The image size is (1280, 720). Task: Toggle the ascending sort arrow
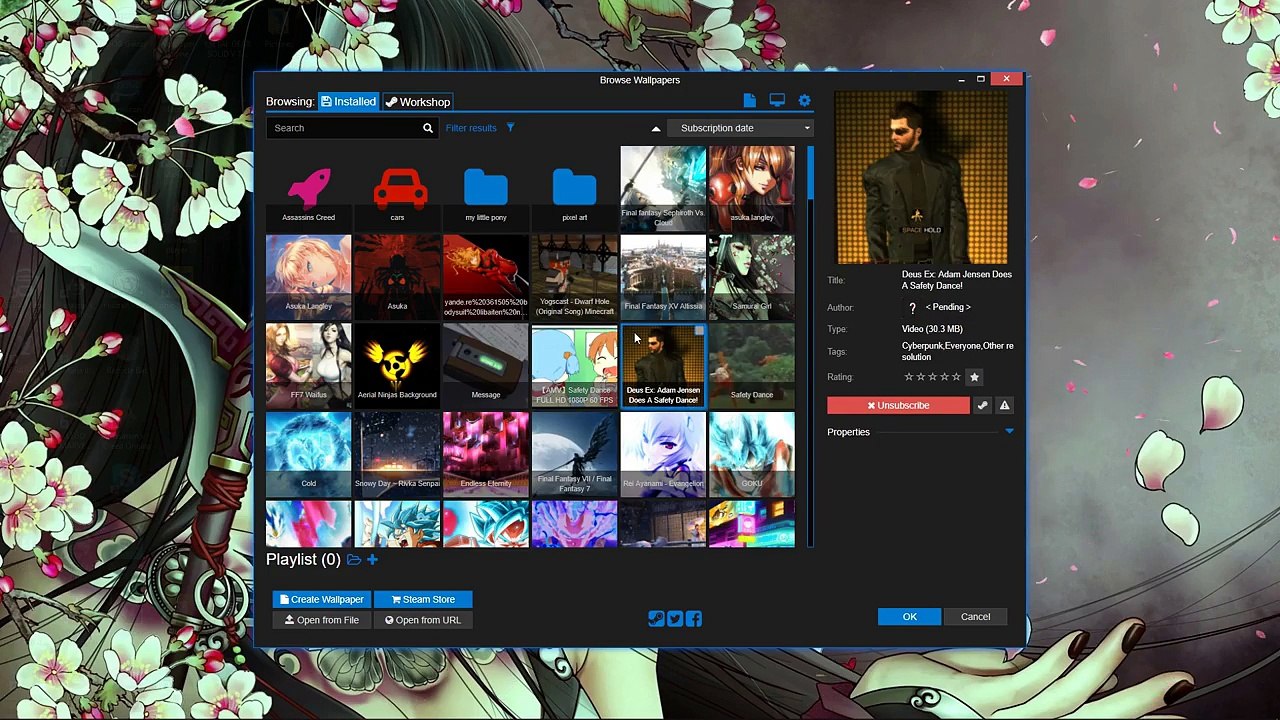pos(656,128)
